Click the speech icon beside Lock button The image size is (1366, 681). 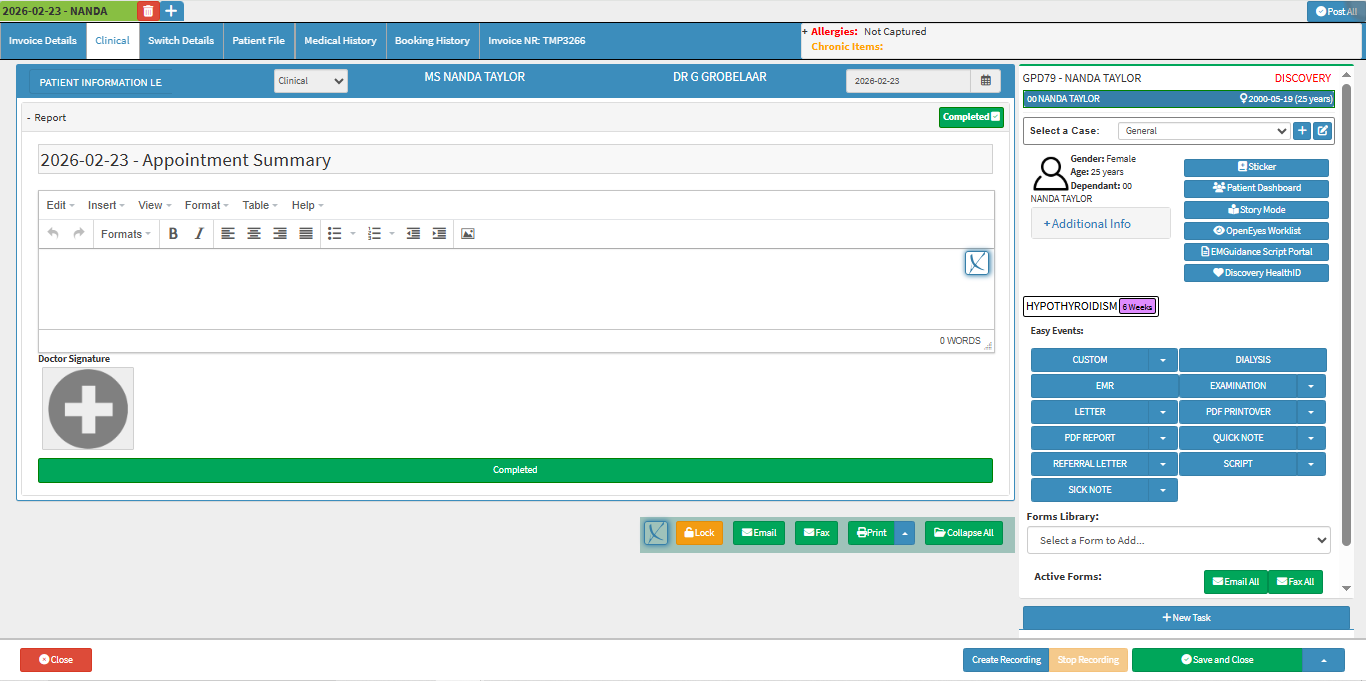tap(656, 533)
